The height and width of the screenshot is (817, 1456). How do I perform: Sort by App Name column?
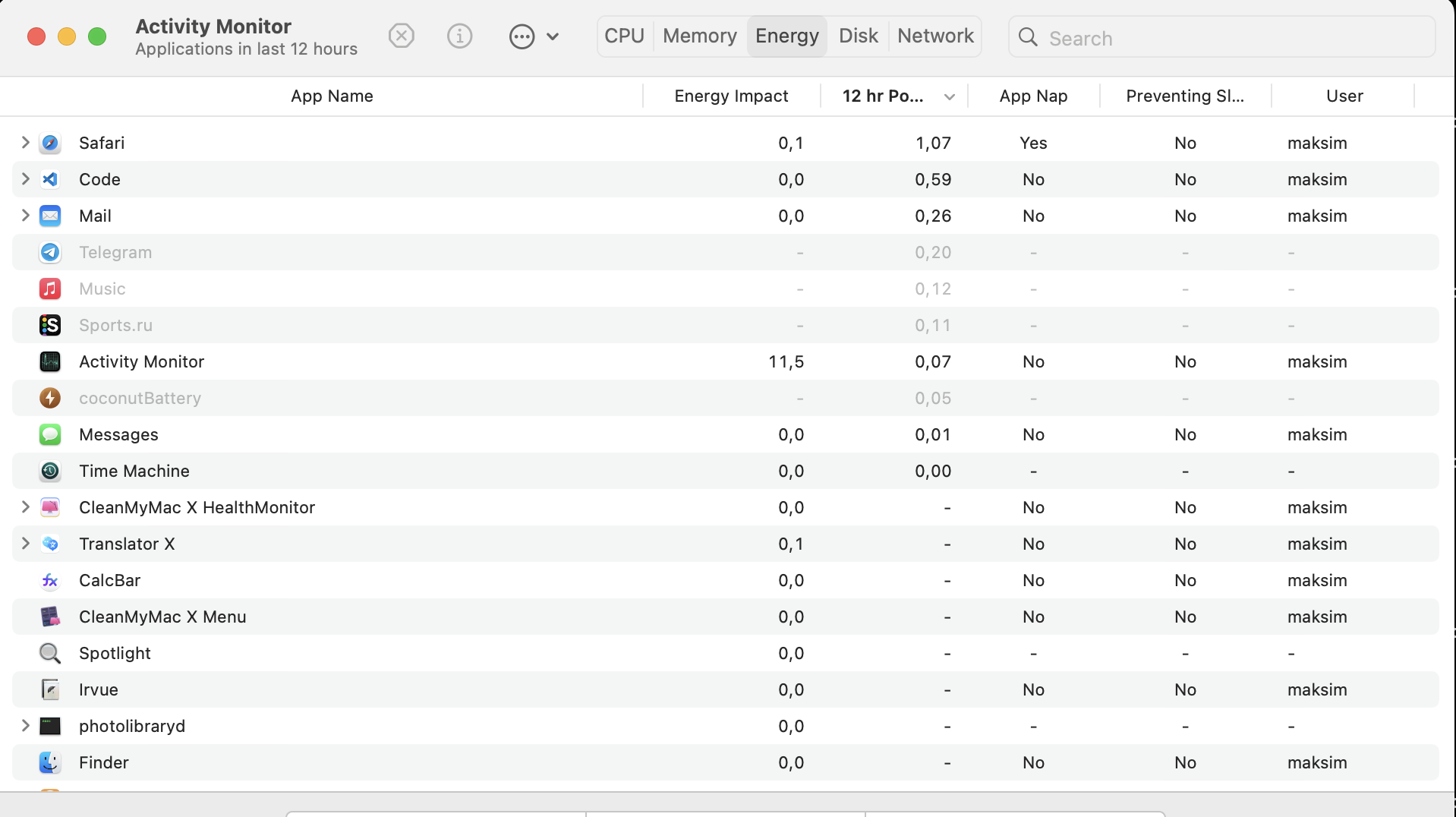pos(332,96)
